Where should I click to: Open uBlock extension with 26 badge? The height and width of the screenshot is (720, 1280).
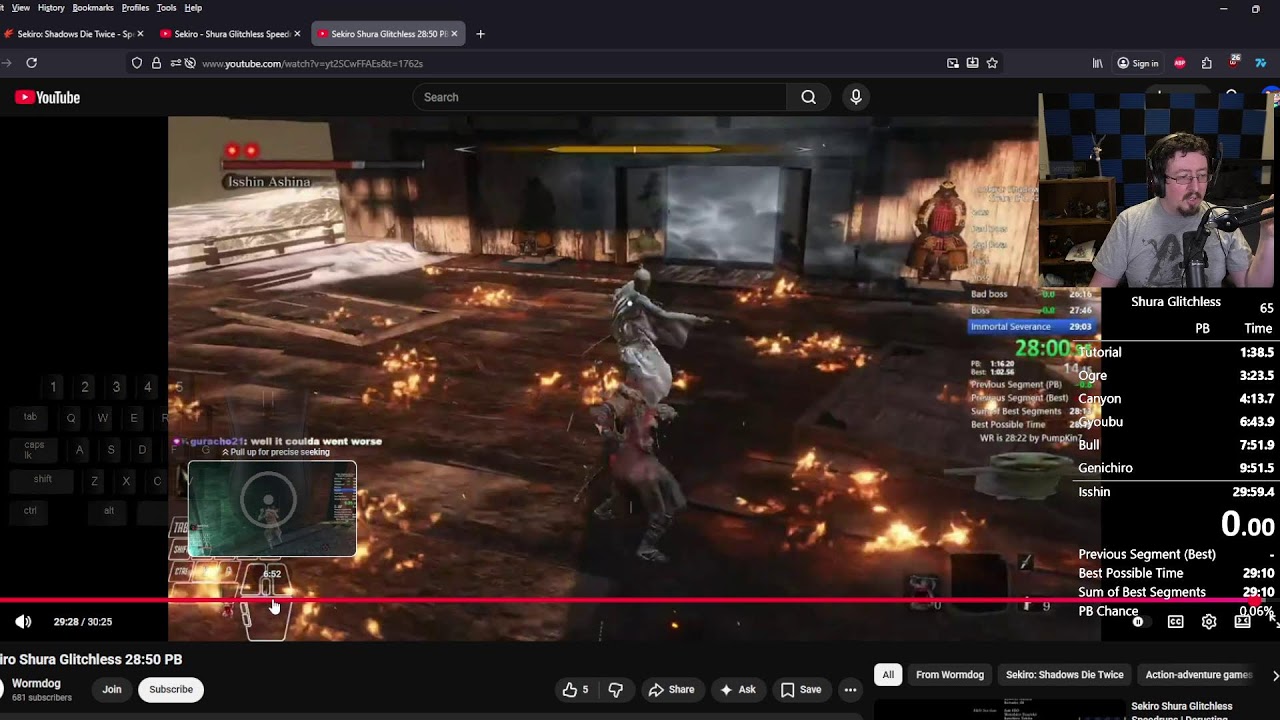click(x=1234, y=63)
